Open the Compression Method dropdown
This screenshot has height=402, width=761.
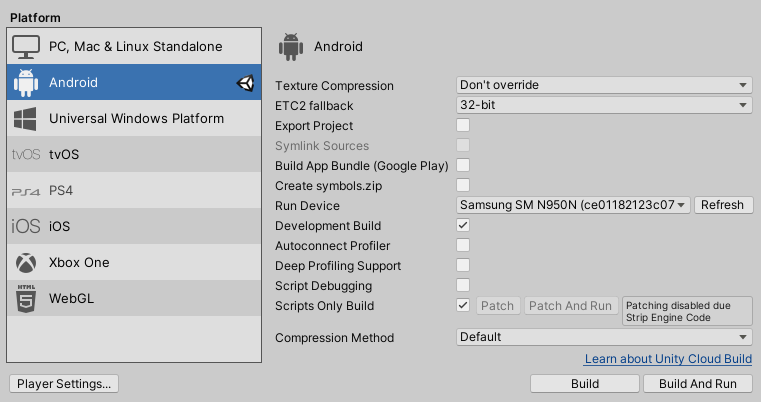pos(604,337)
